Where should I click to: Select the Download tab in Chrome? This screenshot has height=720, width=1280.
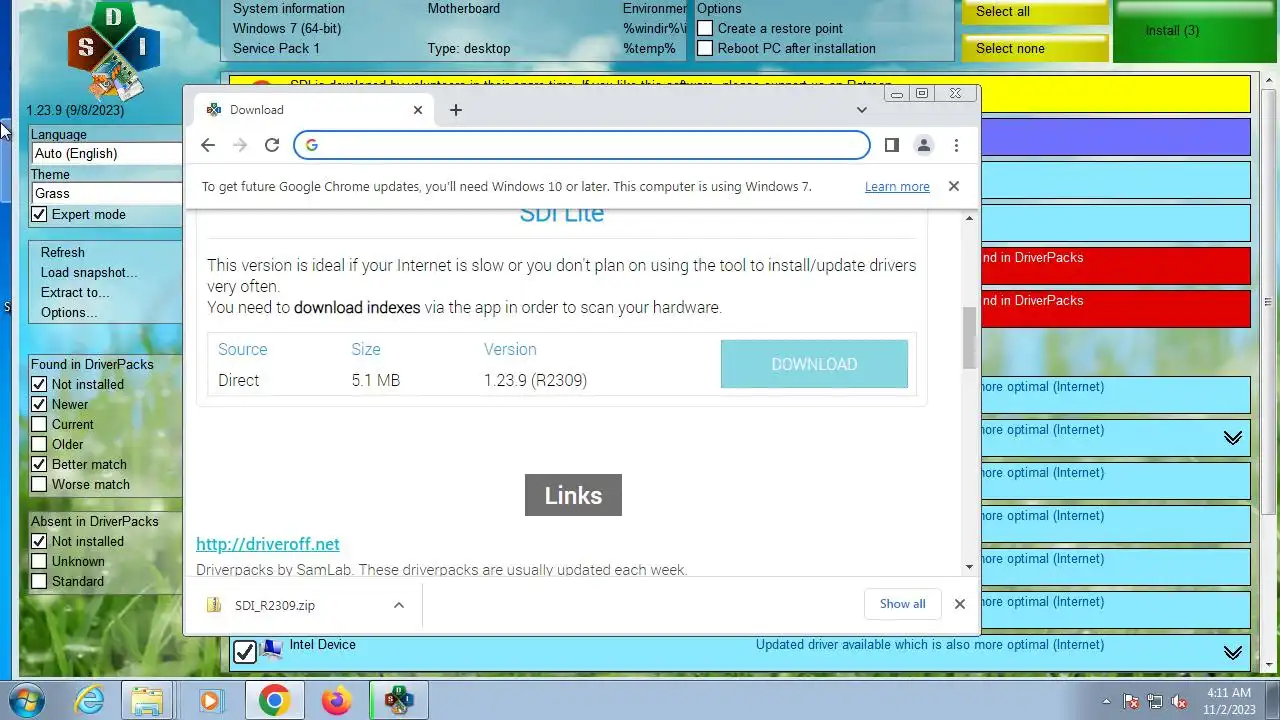click(315, 110)
